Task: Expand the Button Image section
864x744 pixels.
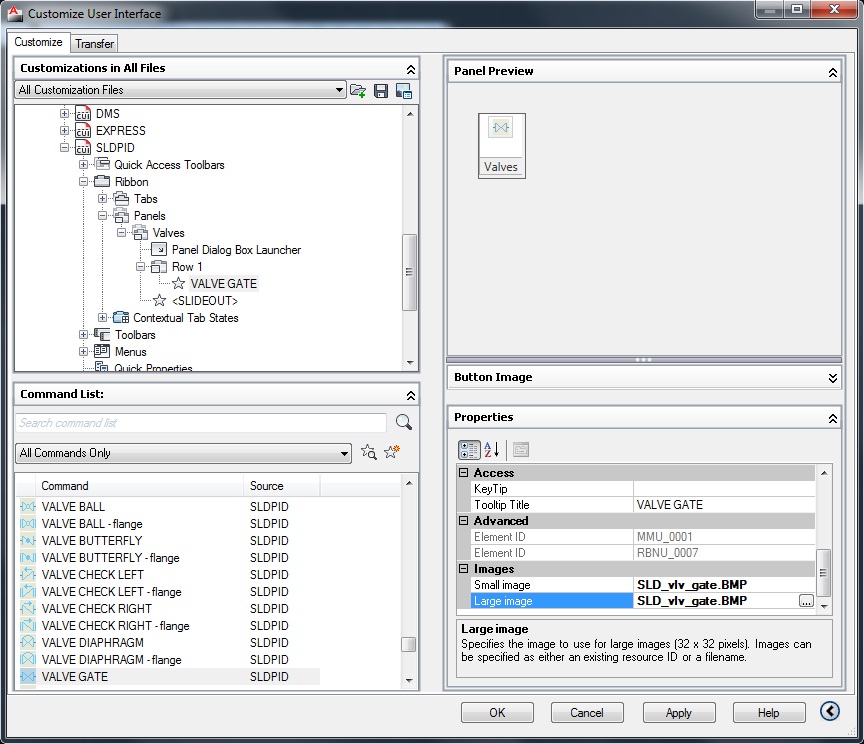Action: (x=831, y=378)
